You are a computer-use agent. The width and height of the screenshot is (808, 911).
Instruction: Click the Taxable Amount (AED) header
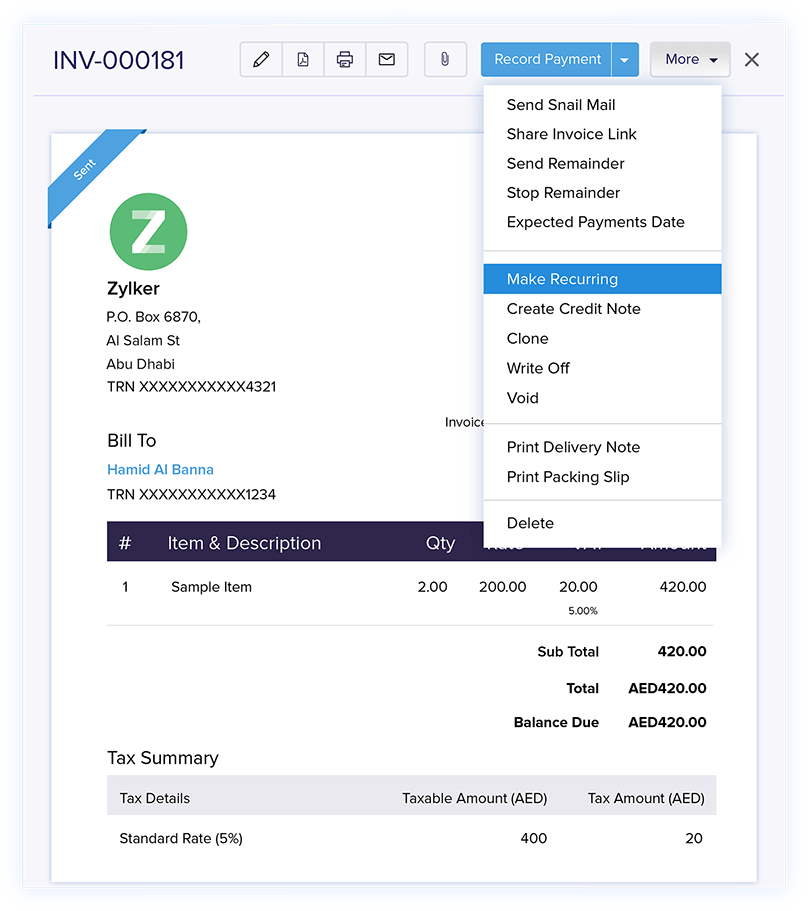[475, 798]
